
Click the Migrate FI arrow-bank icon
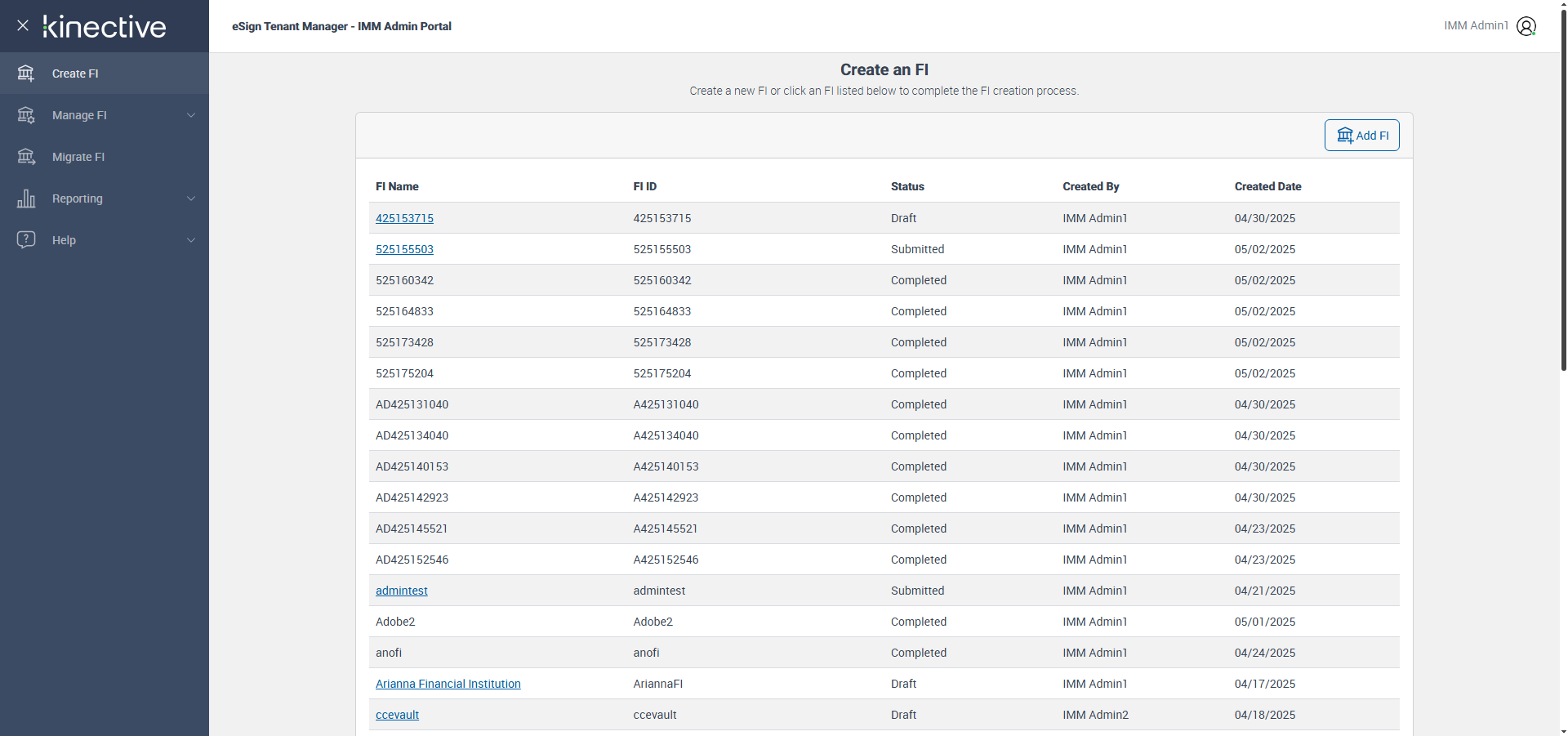tap(26, 157)
